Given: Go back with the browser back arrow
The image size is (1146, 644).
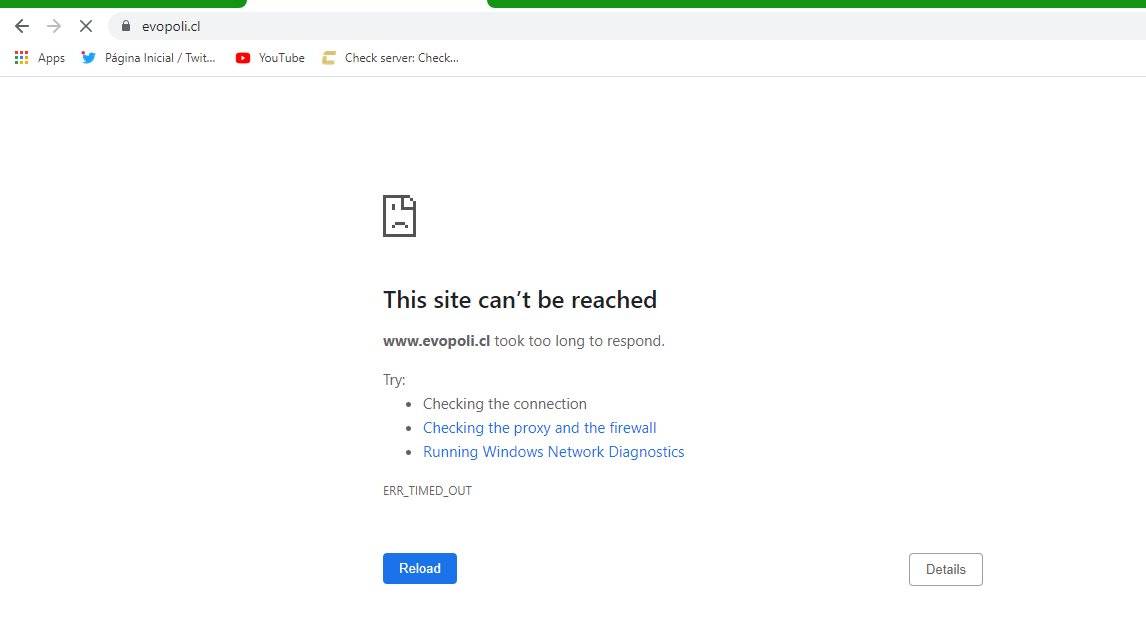Looking at the screenshot, I should [x=22, y=26].
